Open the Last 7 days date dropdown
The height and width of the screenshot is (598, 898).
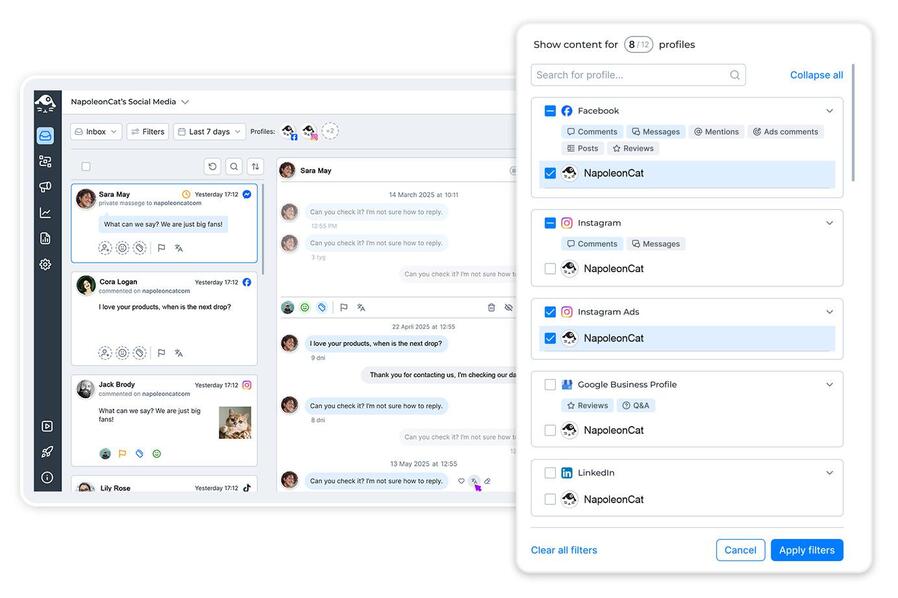click(x=210, y=132)
